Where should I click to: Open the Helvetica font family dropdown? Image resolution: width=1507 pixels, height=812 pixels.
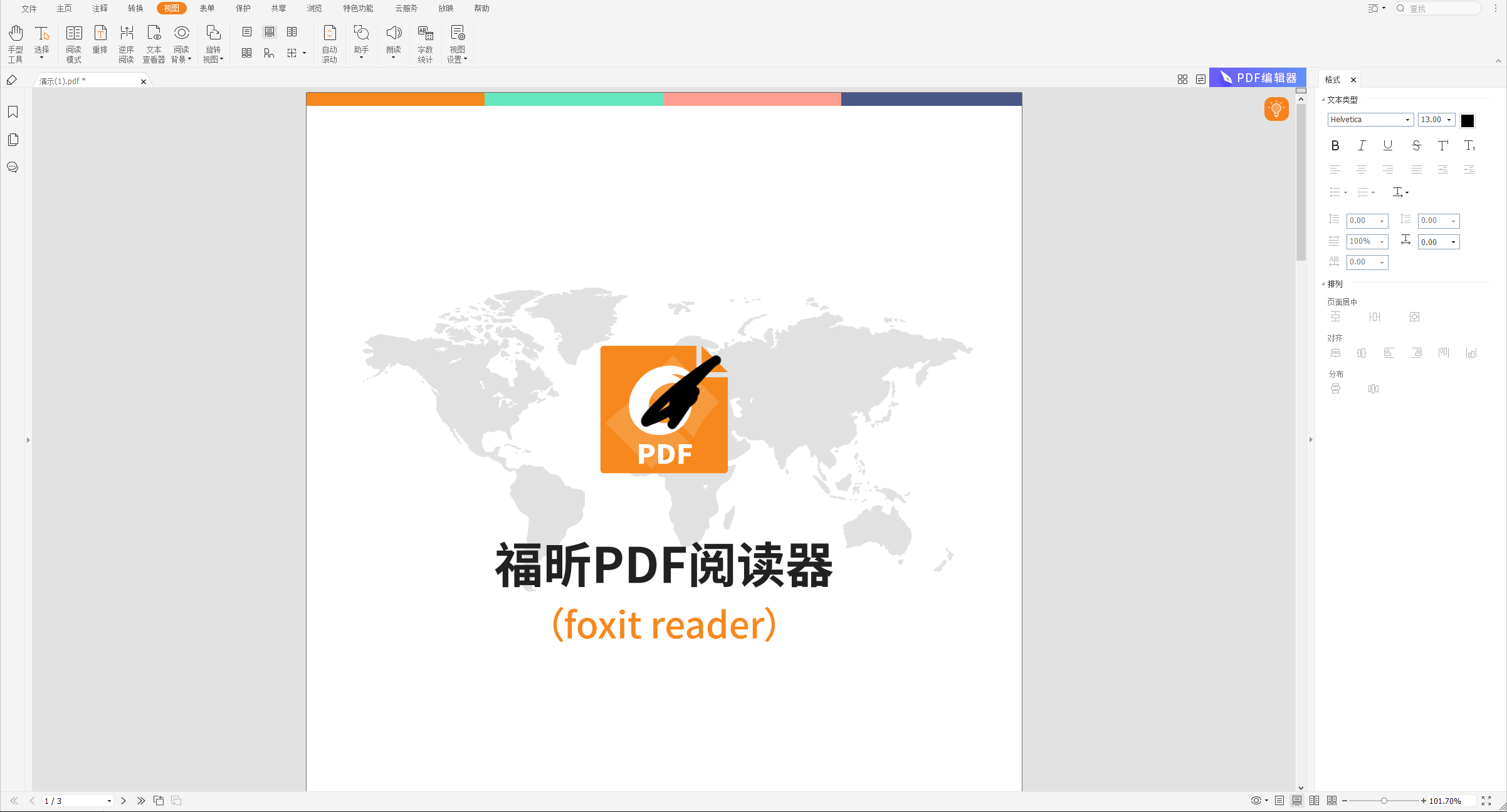[x=1406, y=119]
